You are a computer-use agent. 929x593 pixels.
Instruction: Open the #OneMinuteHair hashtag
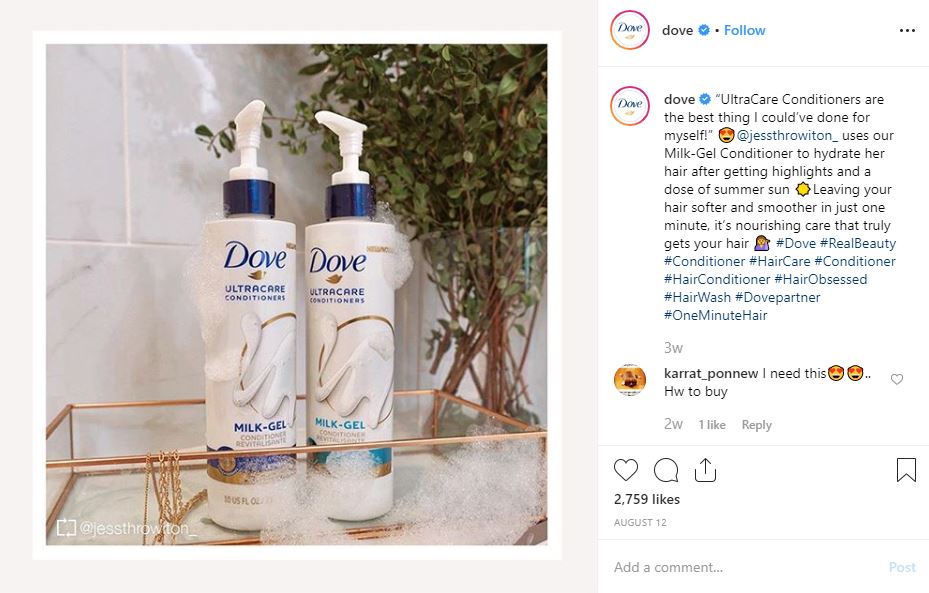coord(716,315)
